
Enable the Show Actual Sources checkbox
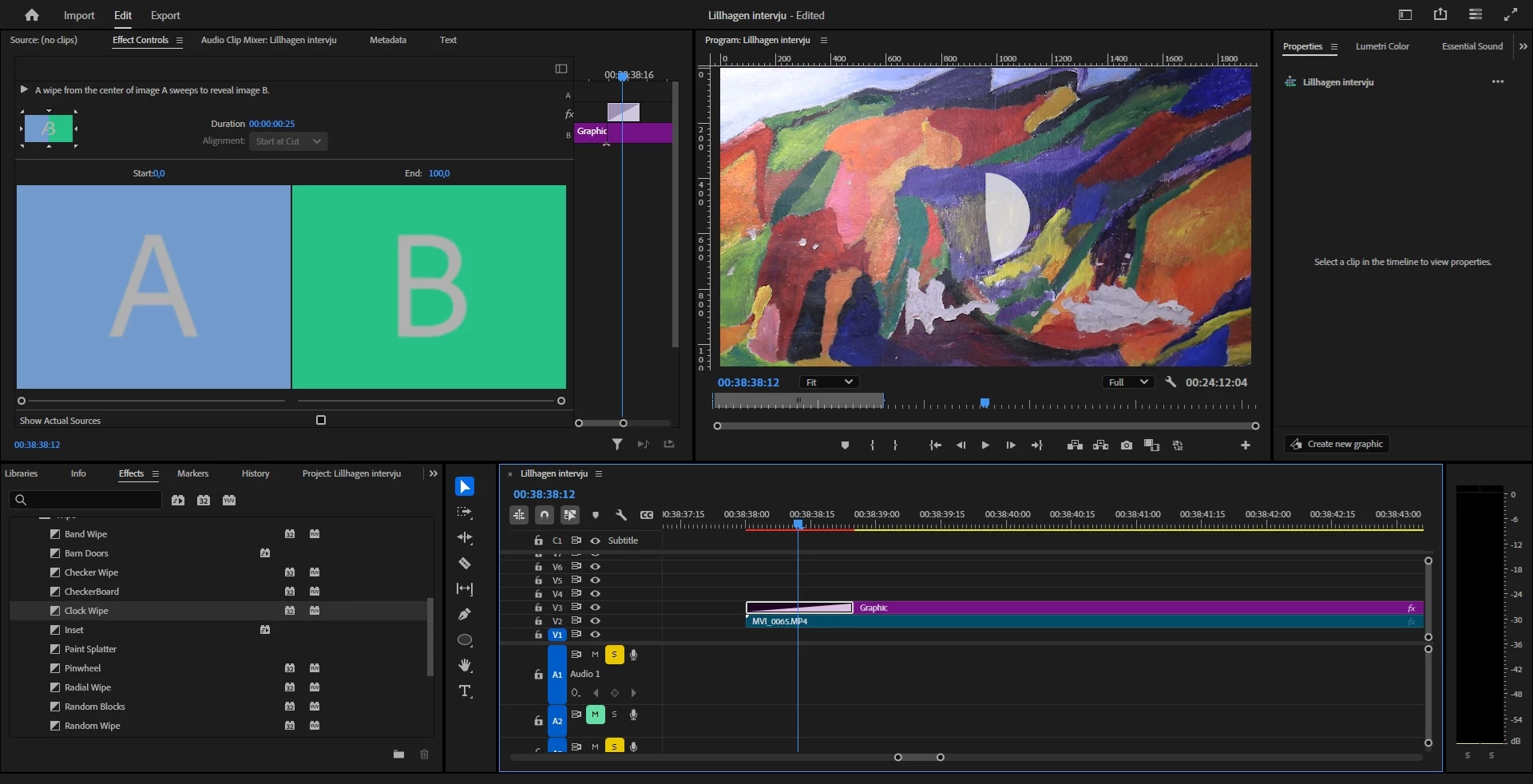pos(321,420)
